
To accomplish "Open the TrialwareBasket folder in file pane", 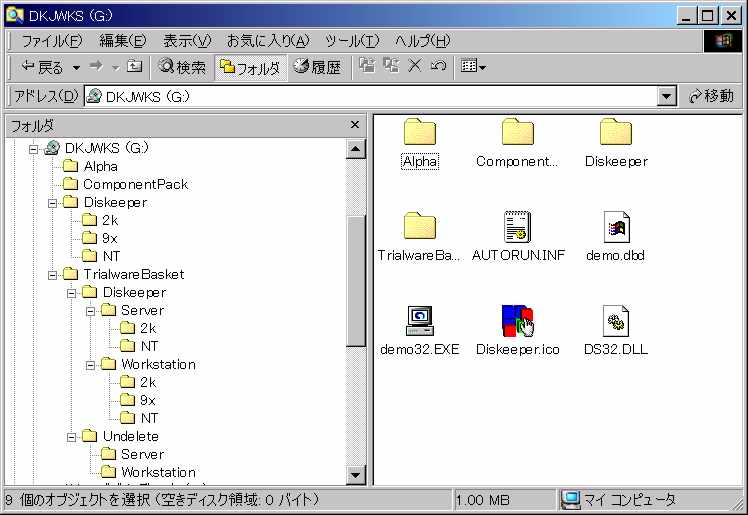I will click(x=420, y=226).
